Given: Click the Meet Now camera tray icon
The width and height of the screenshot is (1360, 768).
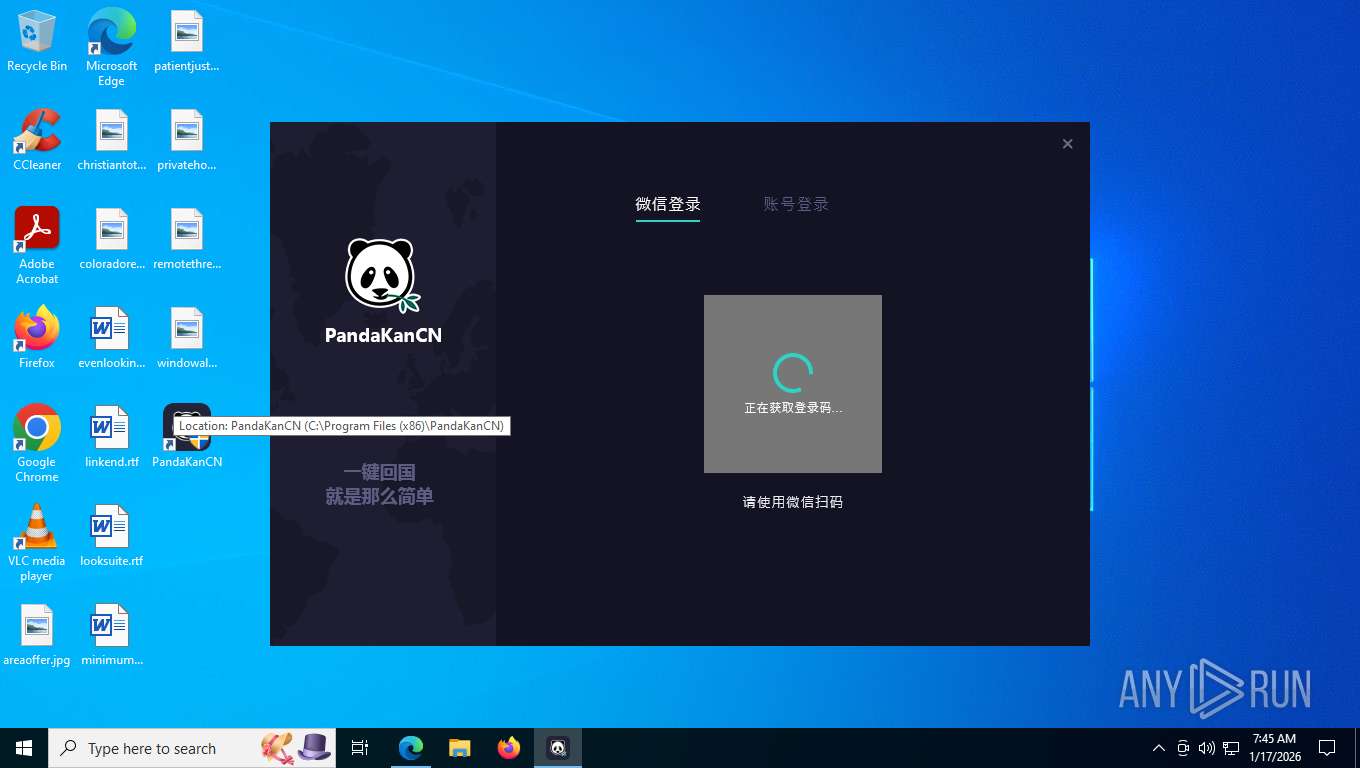Looking at the screenshot, I should [1183, 748].
